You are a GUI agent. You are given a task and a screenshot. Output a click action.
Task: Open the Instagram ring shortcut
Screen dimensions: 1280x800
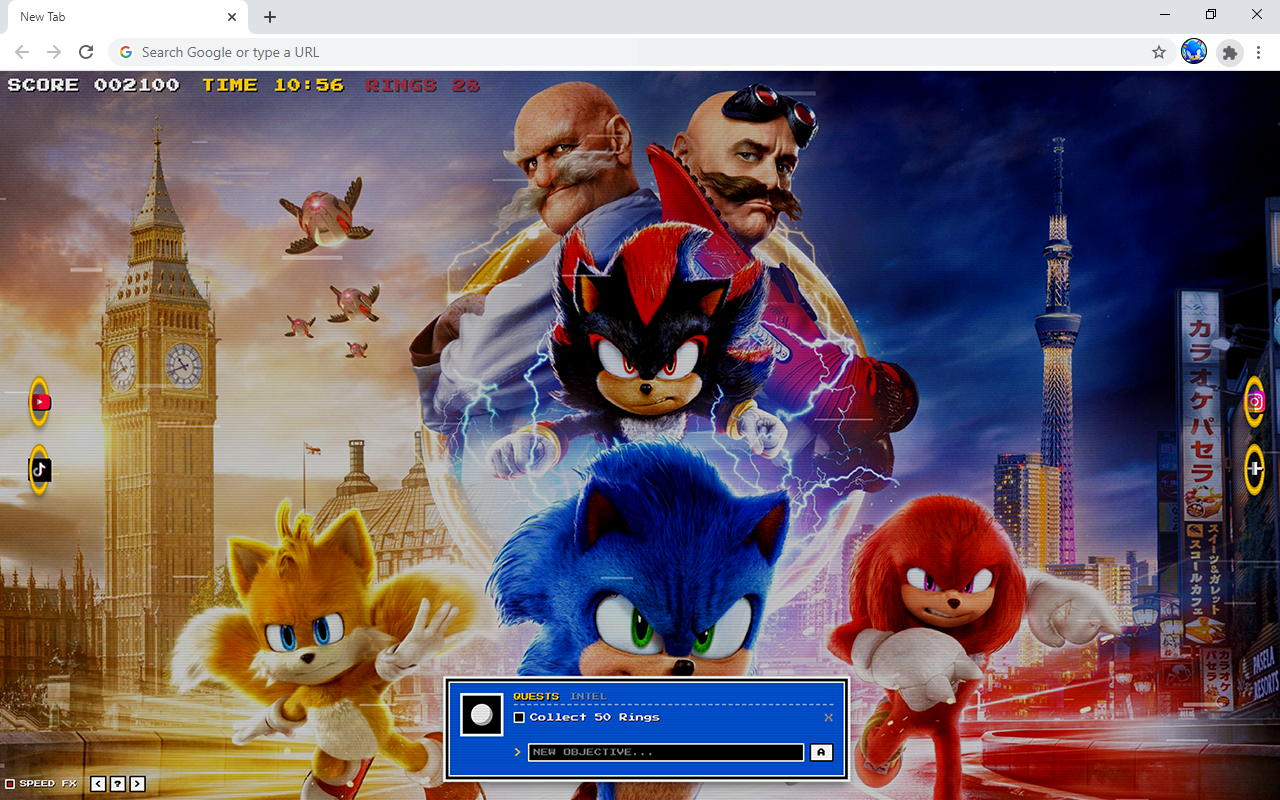(1255, 402)
